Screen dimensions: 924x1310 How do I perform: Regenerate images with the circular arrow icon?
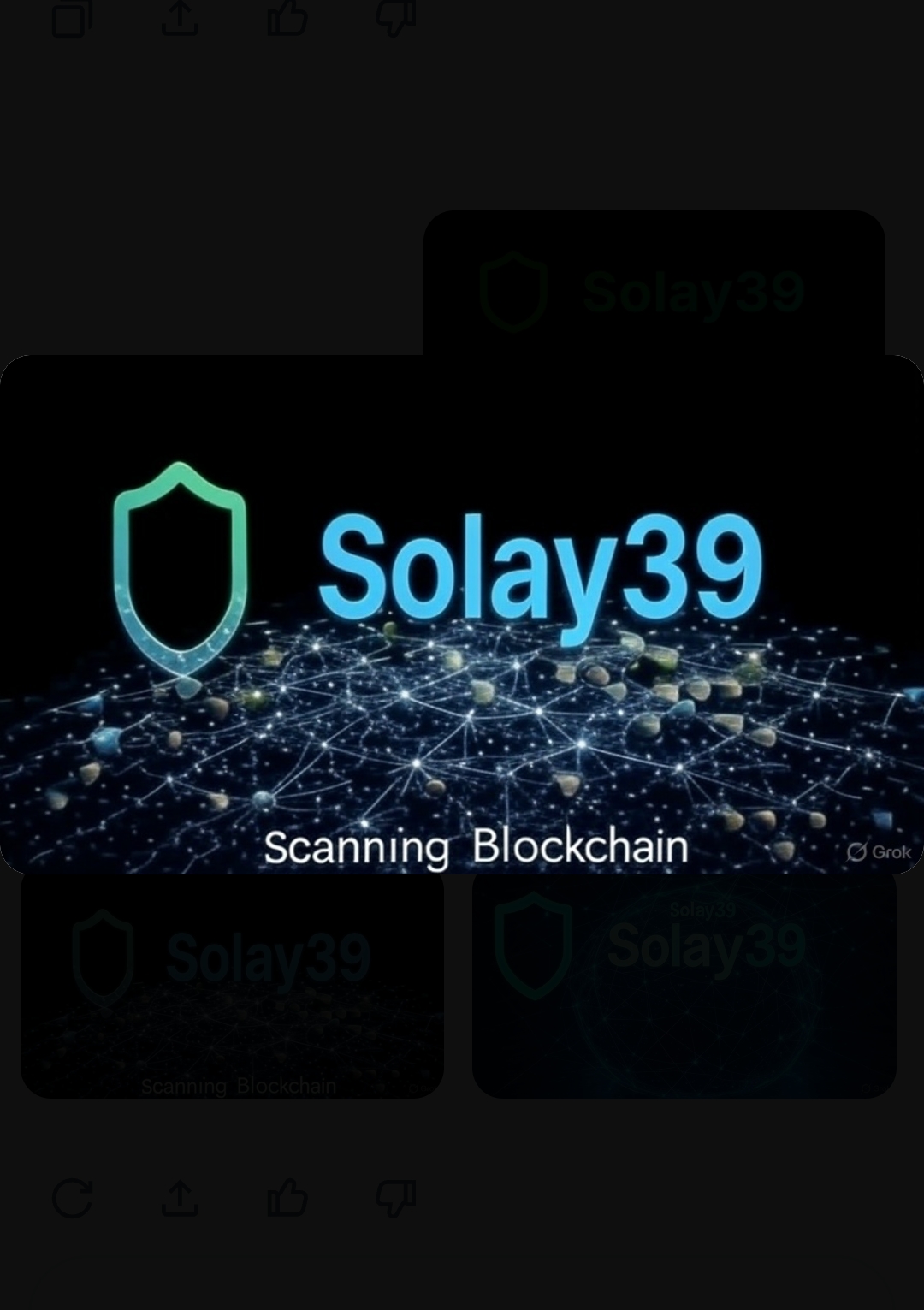pos(72,1197)
